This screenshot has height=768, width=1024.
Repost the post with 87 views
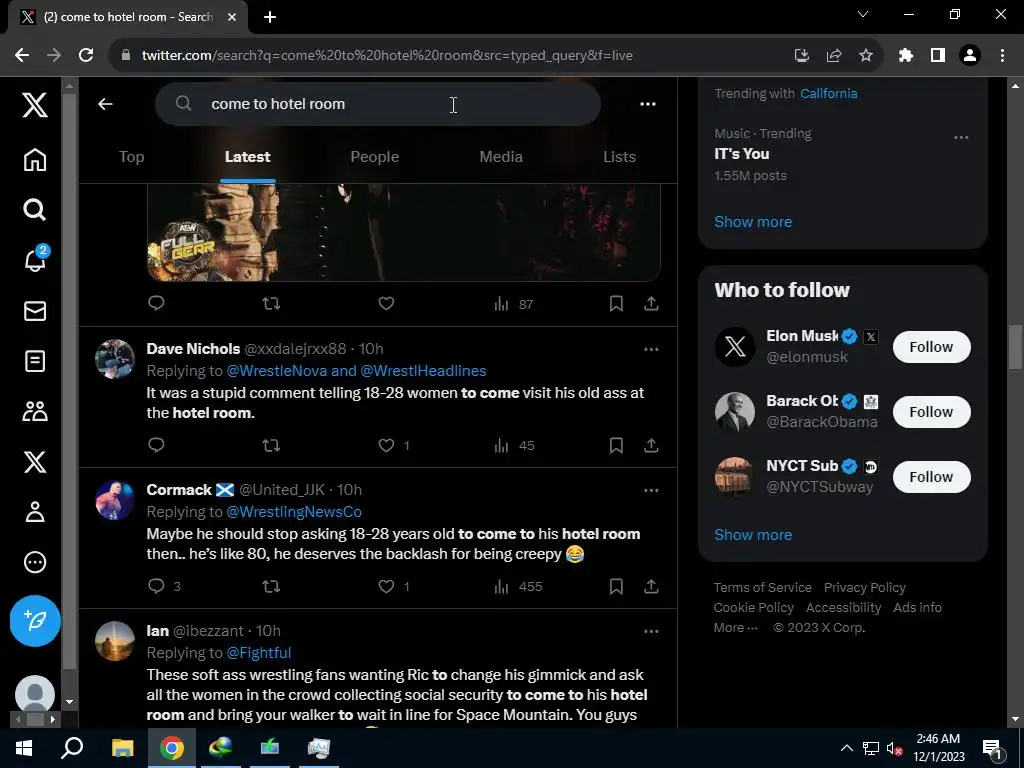tap(271, 303)
